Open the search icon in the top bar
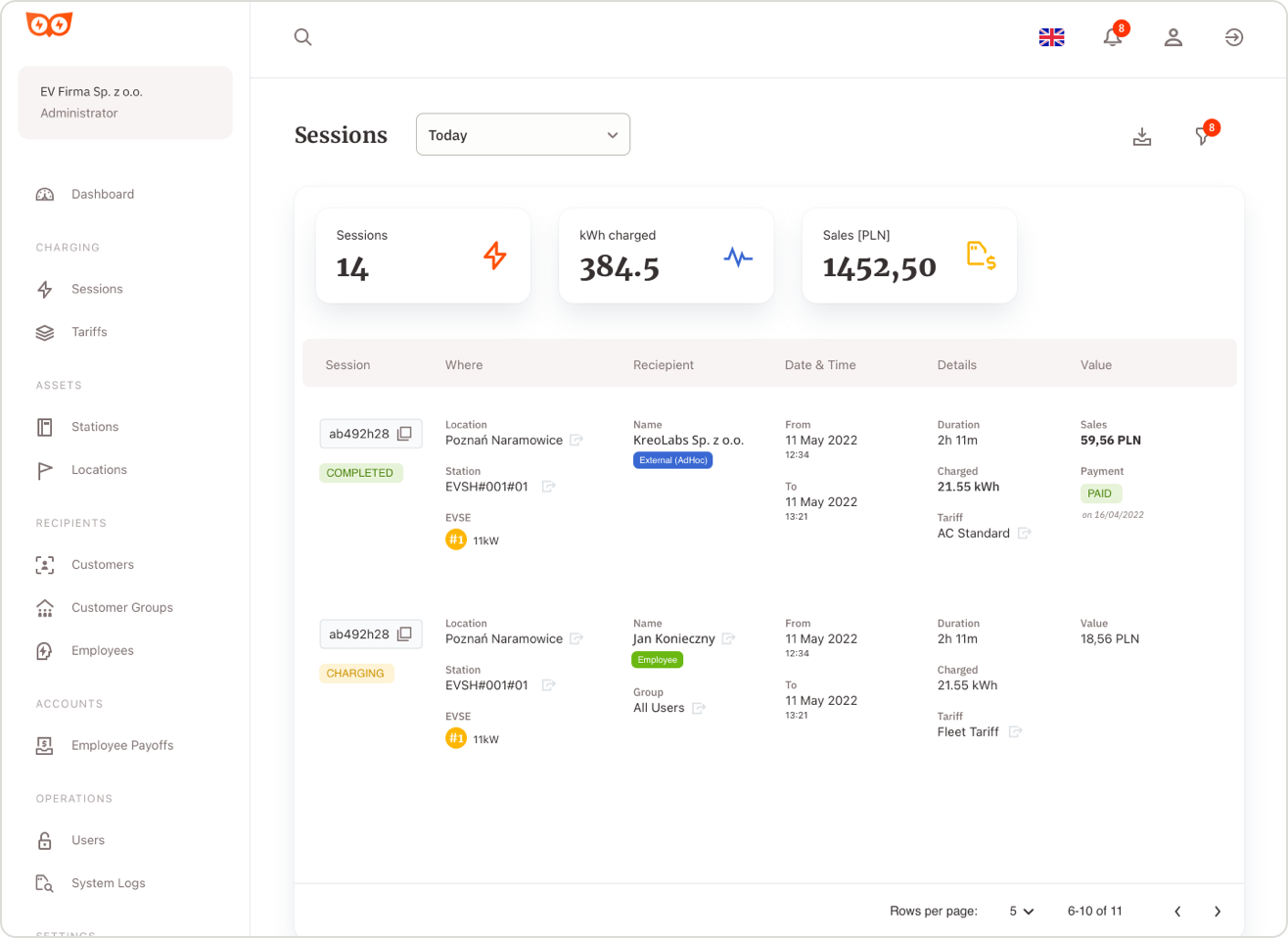Image resolution: width=1288 pixels, height=938 pixels. point(302,36)
